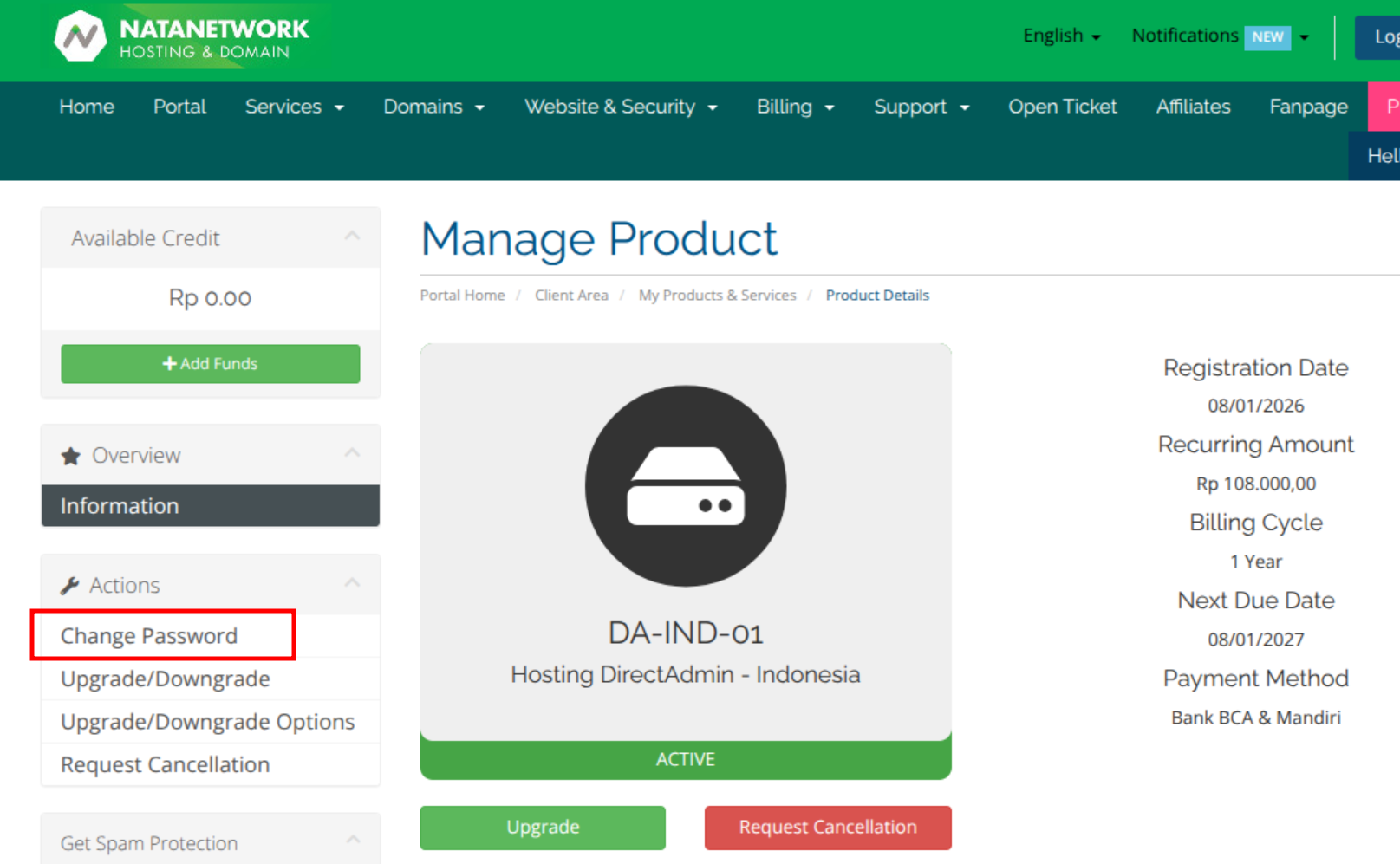Expand the Domains menu

click(x=434, y=107)
